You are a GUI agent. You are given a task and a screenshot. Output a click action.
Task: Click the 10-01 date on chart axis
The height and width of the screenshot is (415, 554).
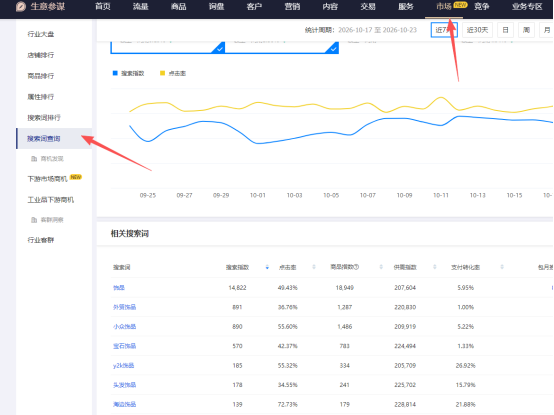258,195
